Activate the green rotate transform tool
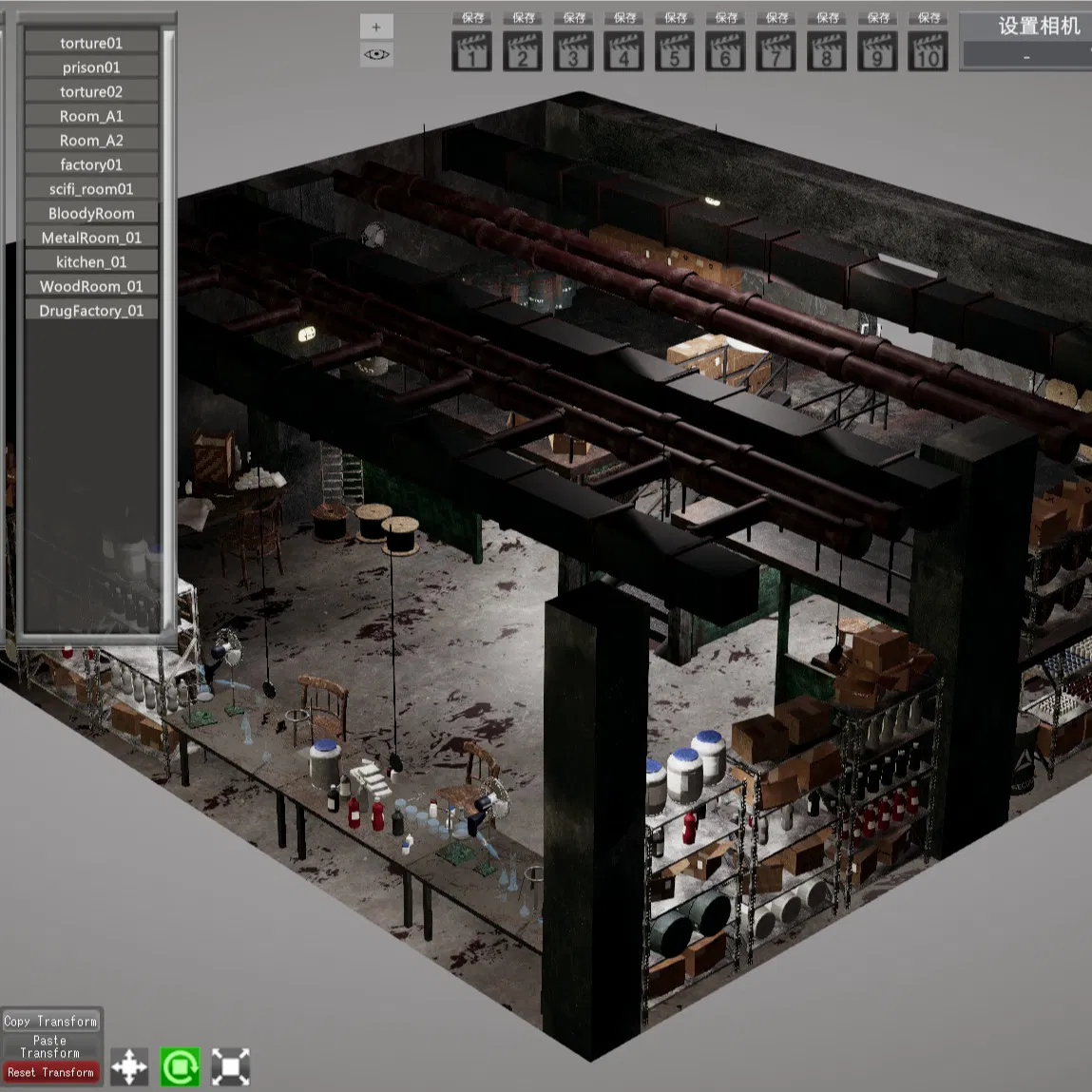1092x1092 pixels. click(x=180, y=1066)
